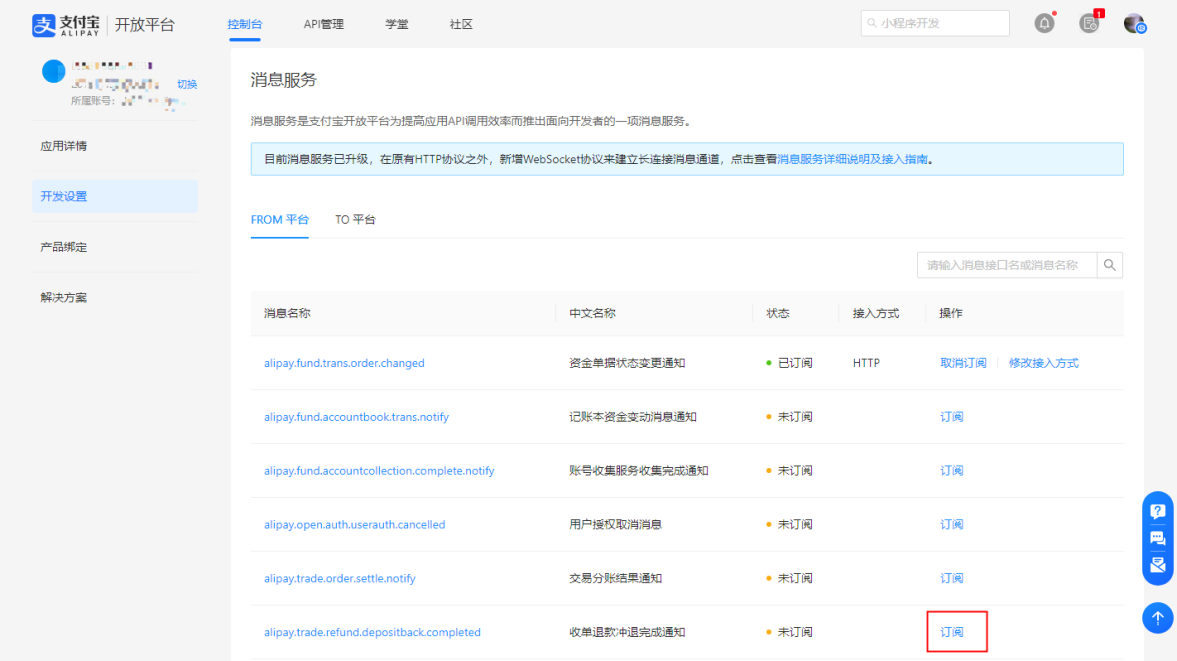This screenshot has width=1177, height=661.
Task: Open the help question floating icon
Action: (1157, 511)
